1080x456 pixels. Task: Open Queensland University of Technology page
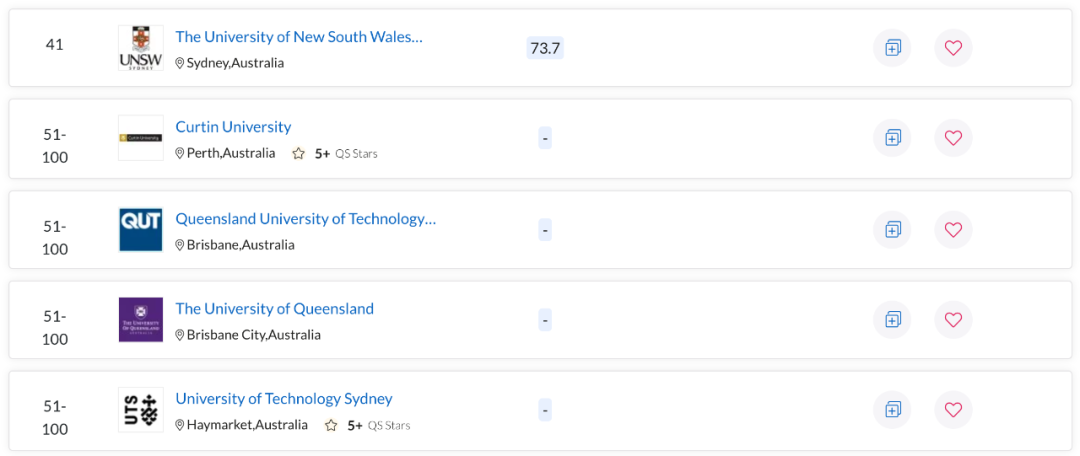point(305,218)
